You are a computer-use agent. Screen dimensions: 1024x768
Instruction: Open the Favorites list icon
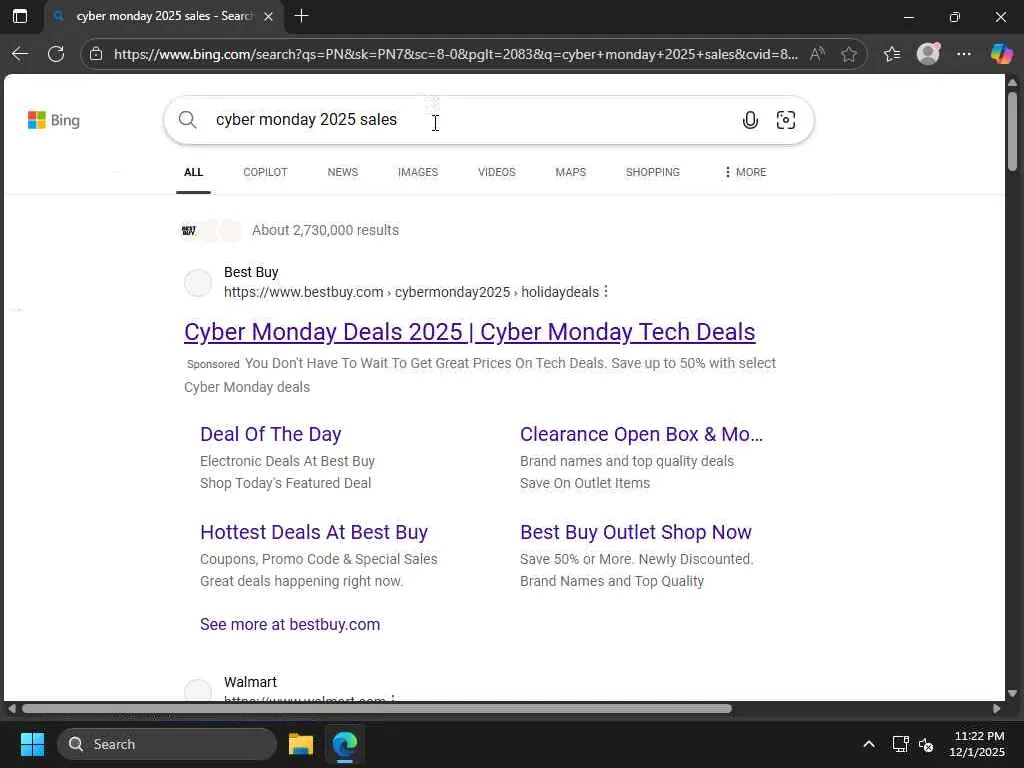(892, 54)
